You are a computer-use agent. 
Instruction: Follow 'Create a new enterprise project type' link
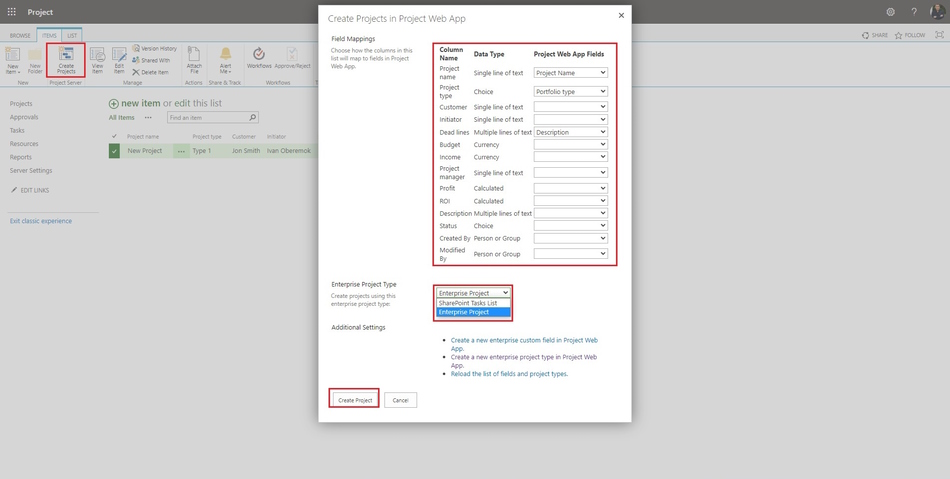524,361
